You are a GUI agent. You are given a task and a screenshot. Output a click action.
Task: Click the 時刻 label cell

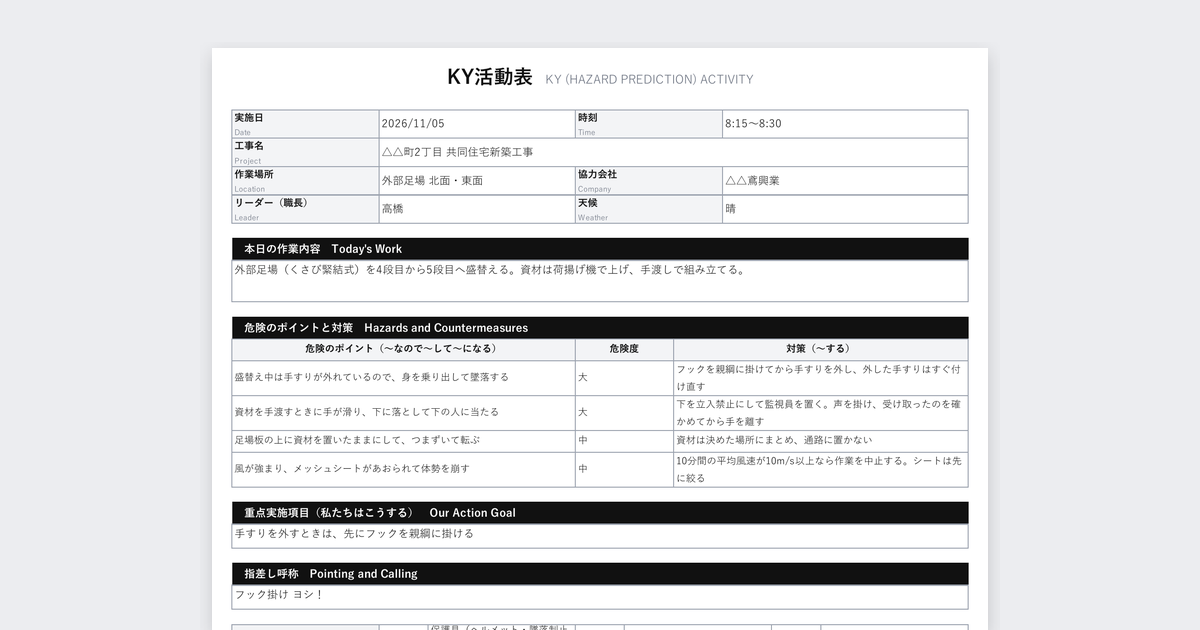tap(649, 124)
